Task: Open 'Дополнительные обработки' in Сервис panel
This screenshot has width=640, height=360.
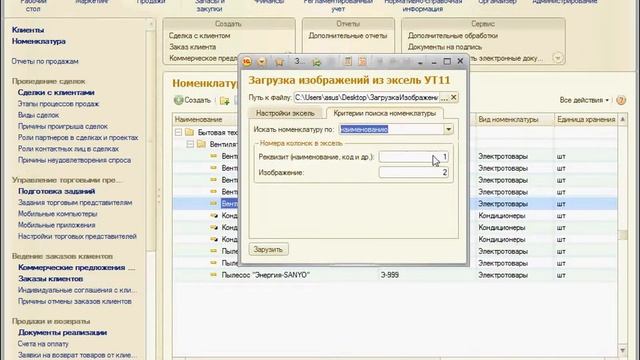Action: [453, 36]
